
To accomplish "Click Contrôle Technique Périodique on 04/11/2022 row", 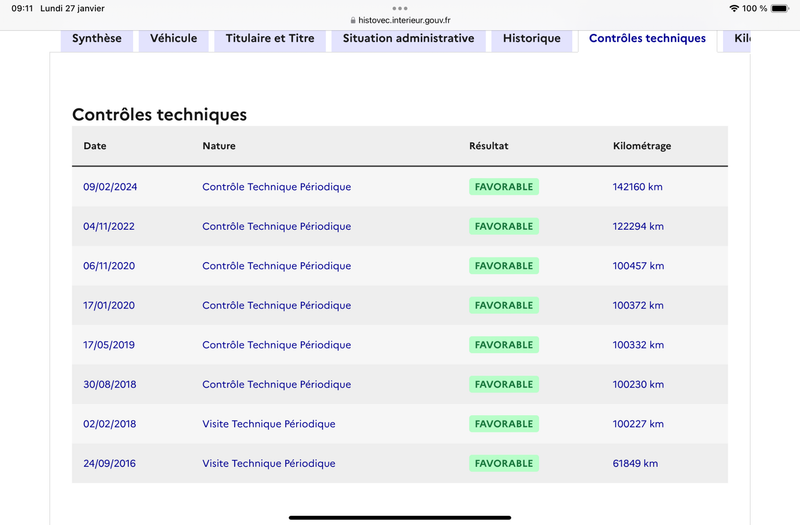I will pyautogui.click(x=277, y=226).
